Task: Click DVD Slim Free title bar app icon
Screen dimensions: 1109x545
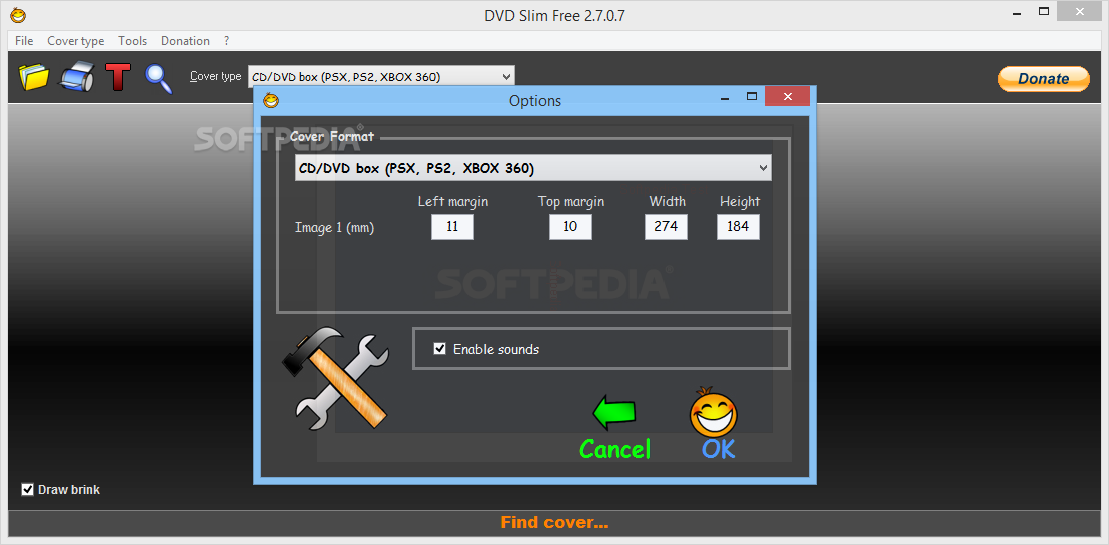Action: 18,14
